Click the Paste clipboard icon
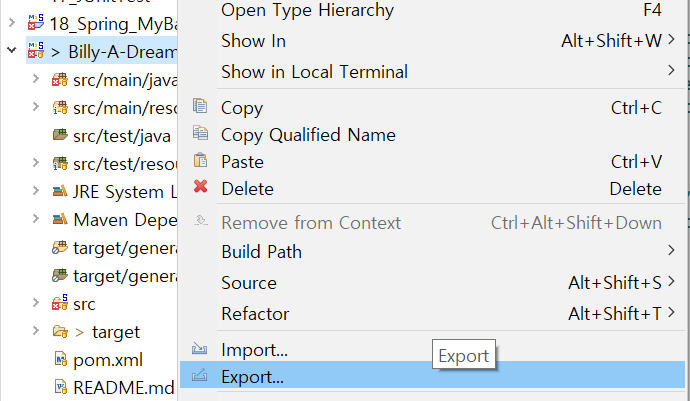Image resolution: width=690 pixels, height=401 pixels. (x=200, y=160)
